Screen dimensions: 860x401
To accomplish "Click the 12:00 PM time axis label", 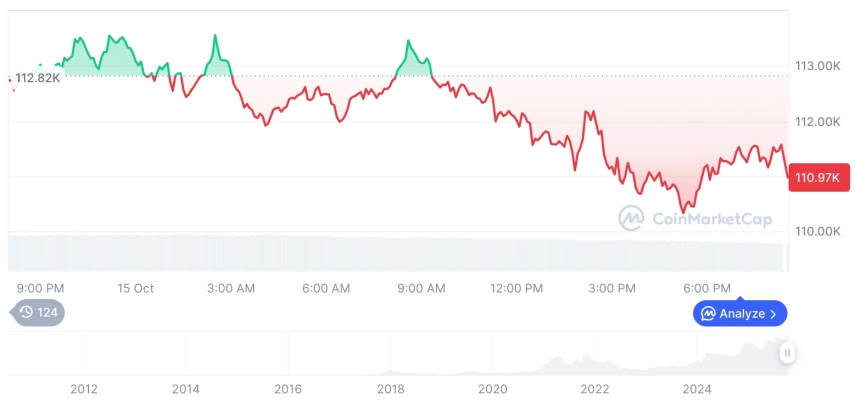I will (x=516, y=288).
